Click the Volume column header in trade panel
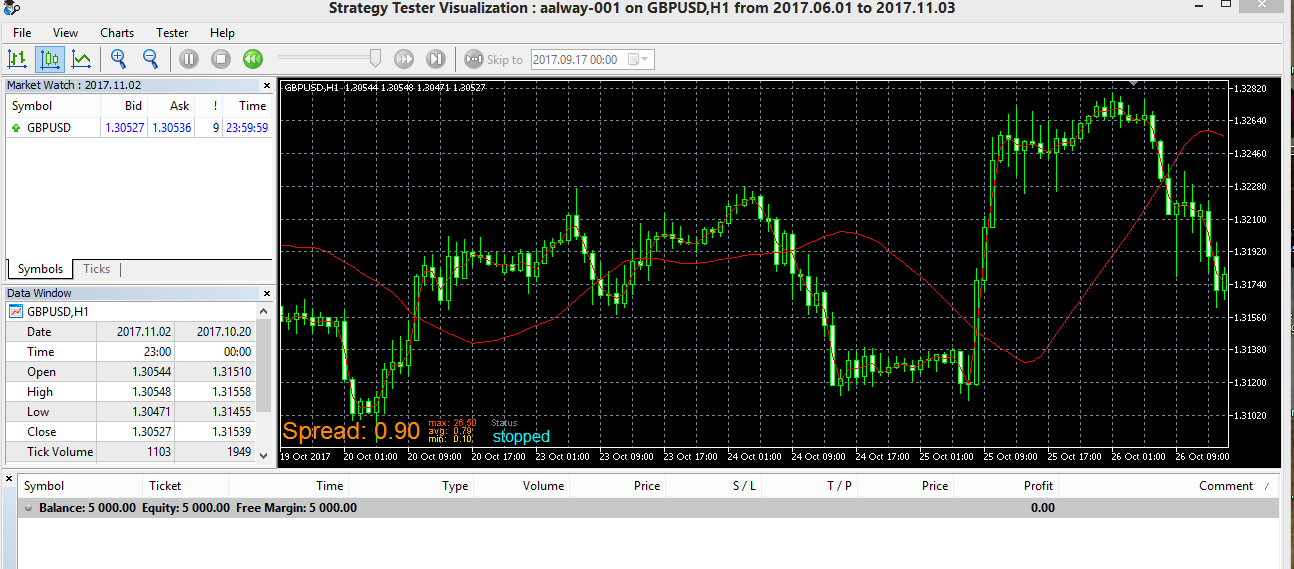This screenshot has width=1294, height=569. click(543, 486)
